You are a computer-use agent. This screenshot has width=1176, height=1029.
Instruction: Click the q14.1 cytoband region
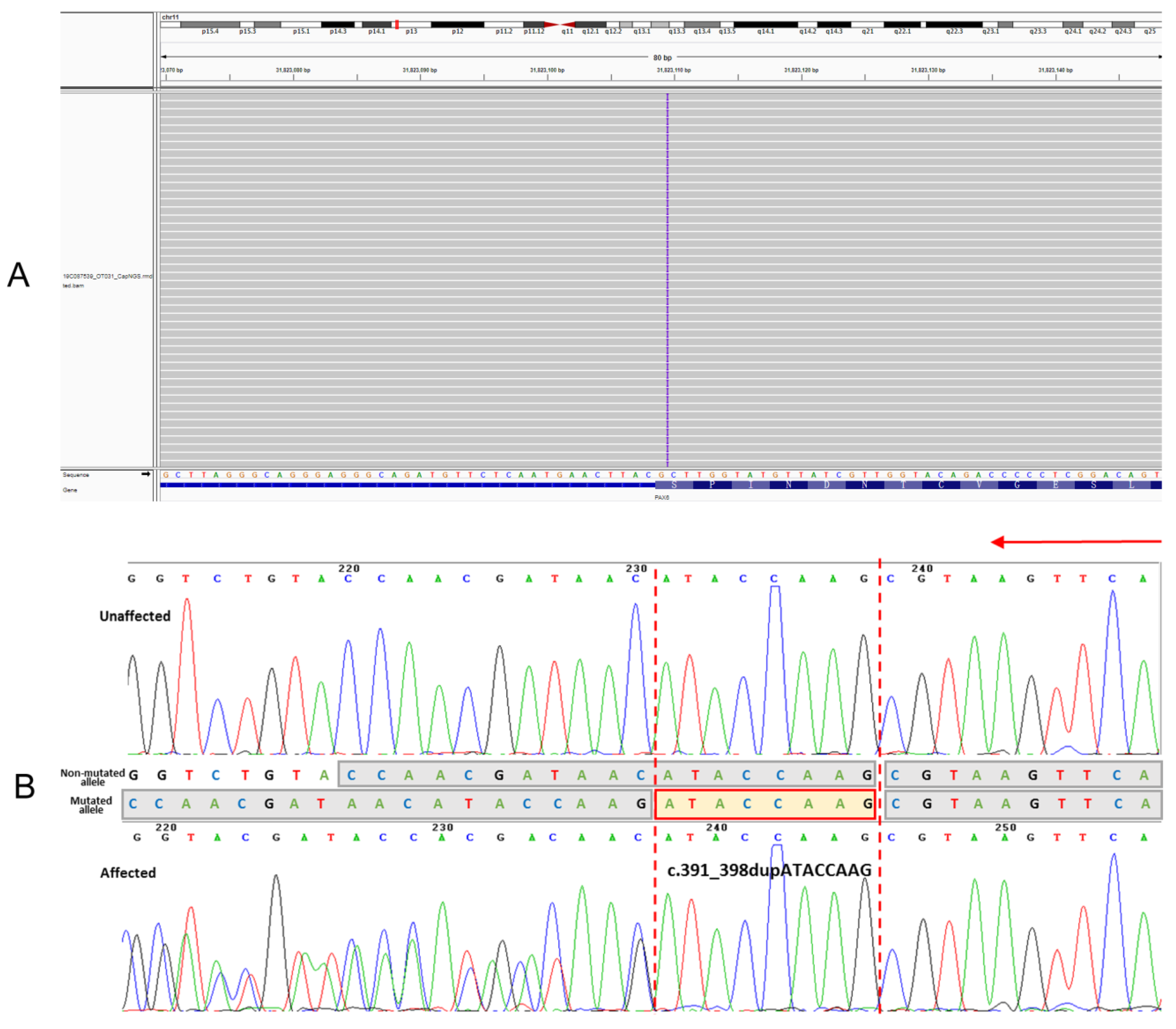(x=765, y=25)
